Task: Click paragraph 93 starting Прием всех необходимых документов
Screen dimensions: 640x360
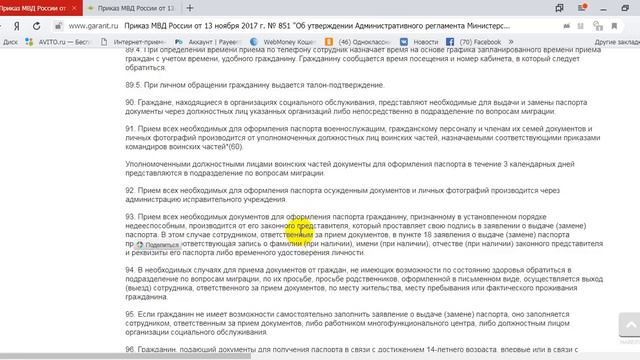Action: [x=364, y=234]
